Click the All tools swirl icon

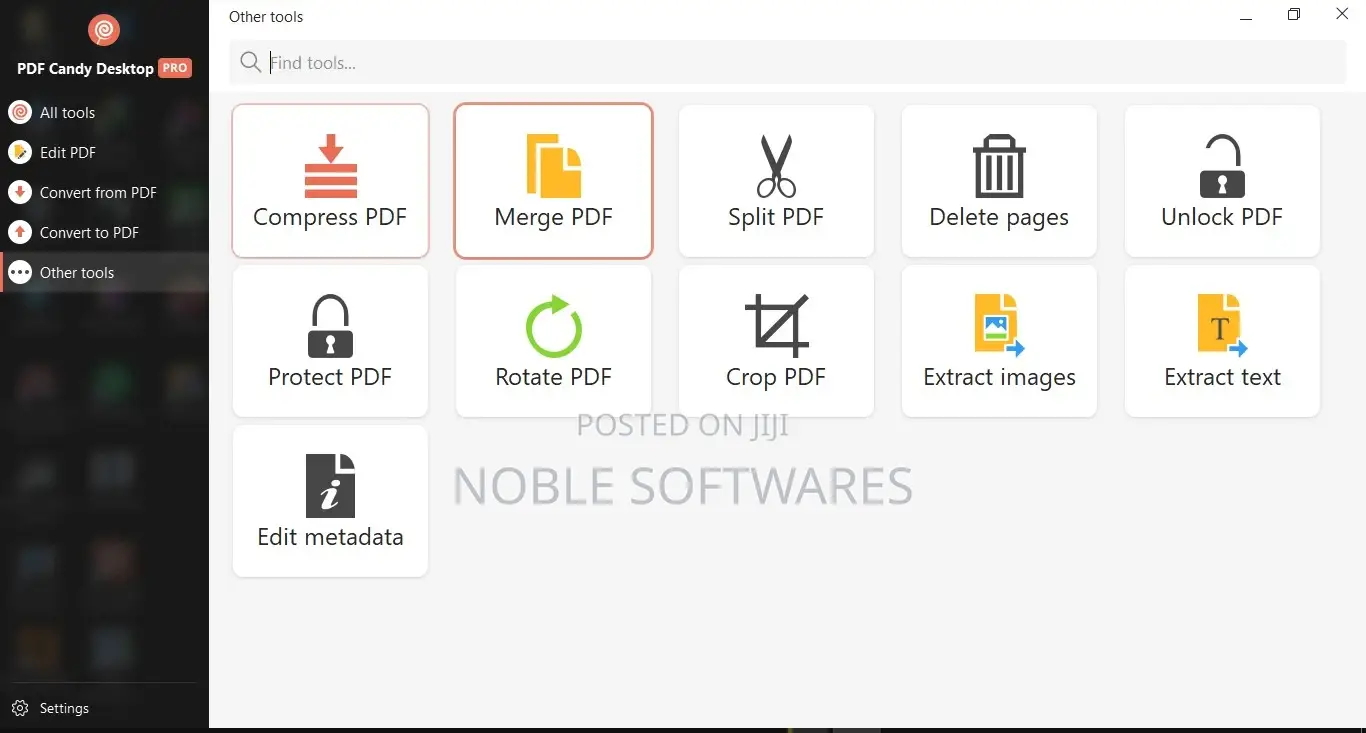(20, 112)
